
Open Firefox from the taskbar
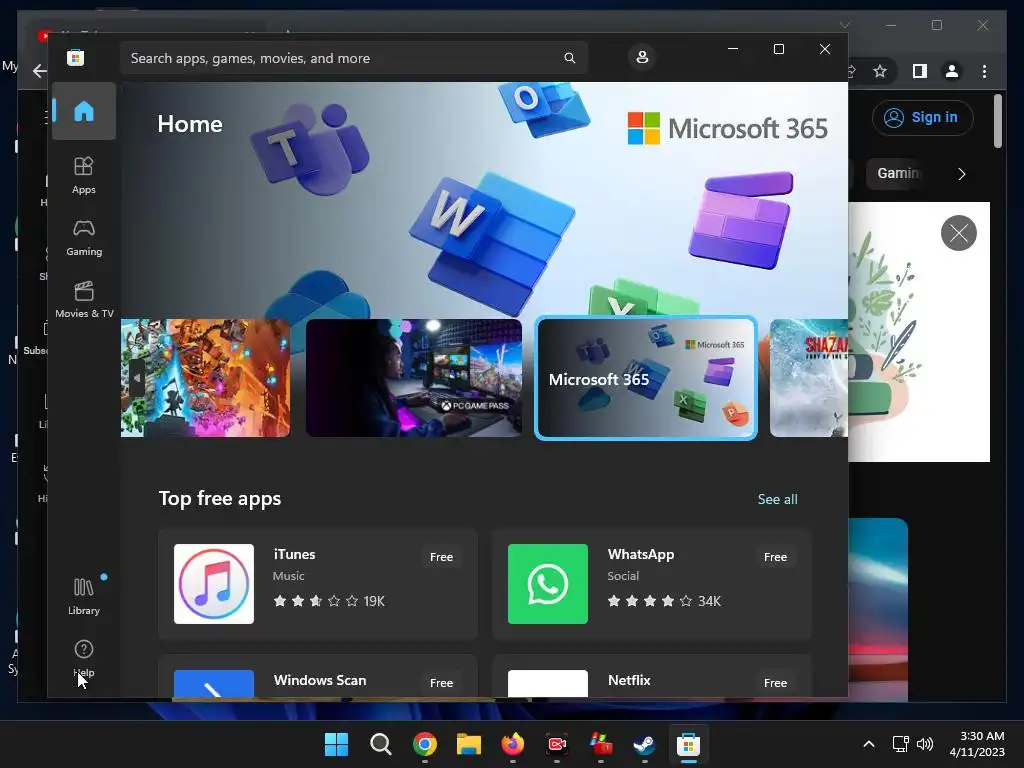click(x=513, y=744)
